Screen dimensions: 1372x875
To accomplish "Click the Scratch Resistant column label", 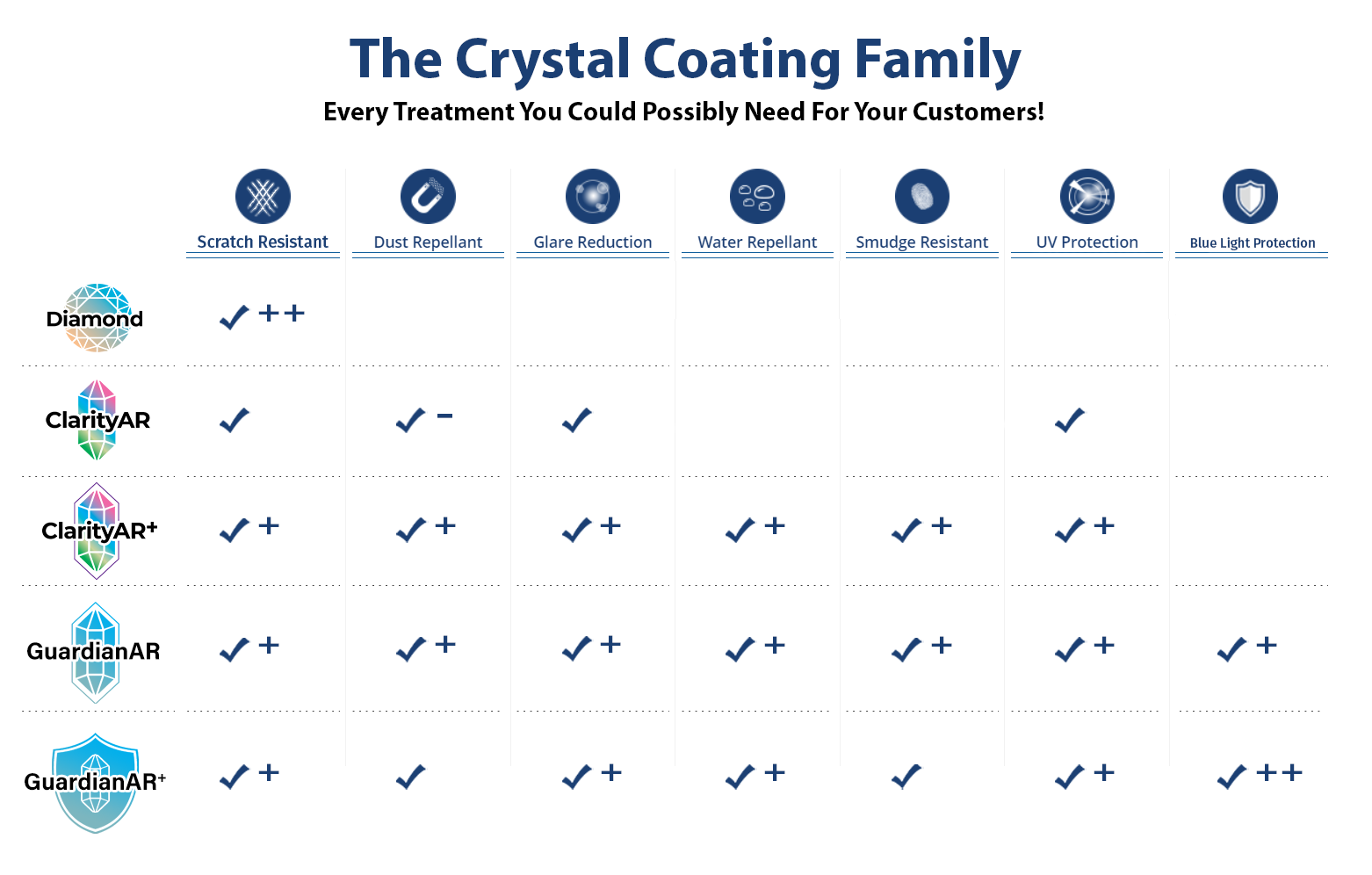I will pyautogui.click(x=263, y=242).
